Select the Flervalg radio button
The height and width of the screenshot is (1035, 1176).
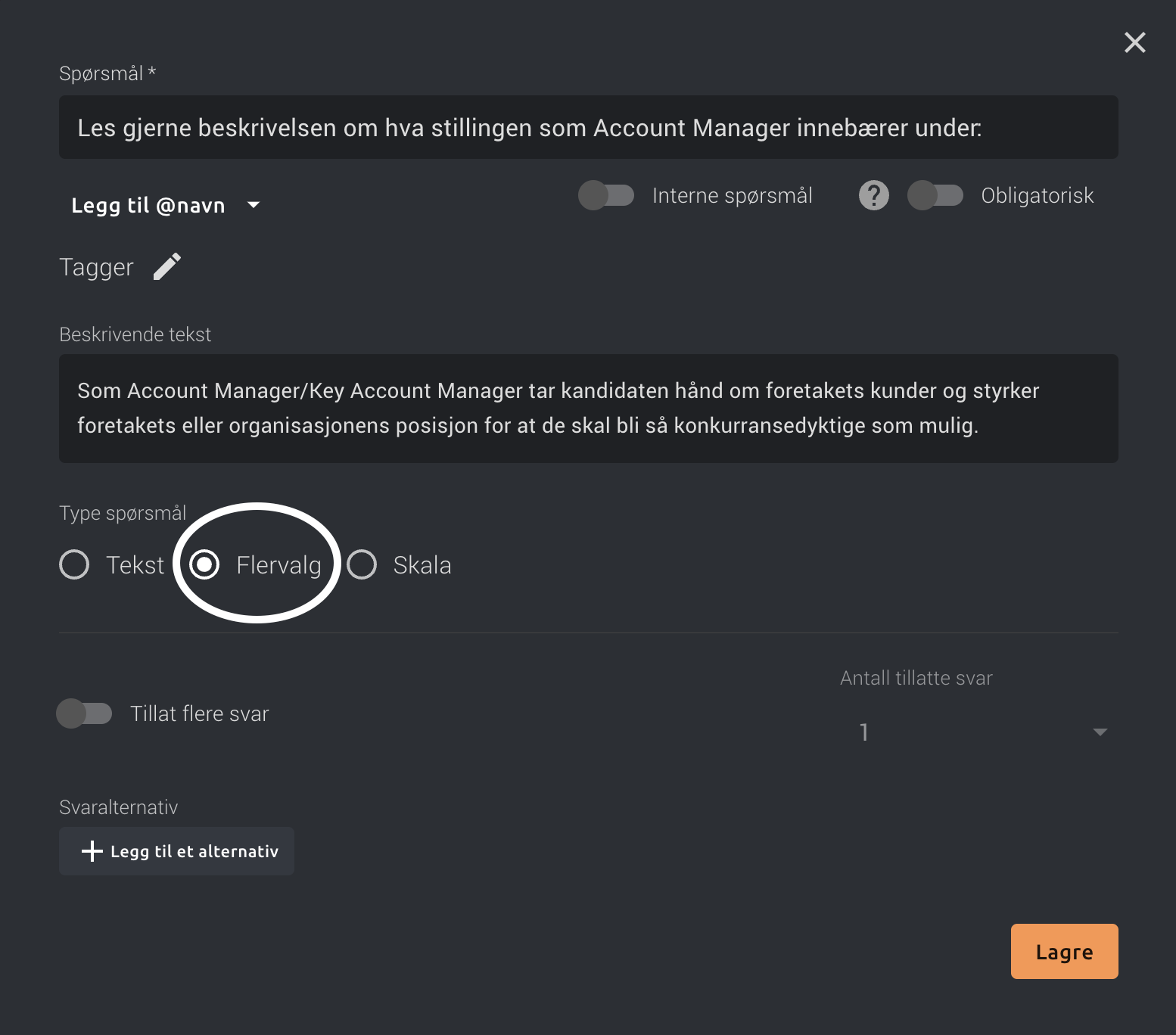point(204,564)
